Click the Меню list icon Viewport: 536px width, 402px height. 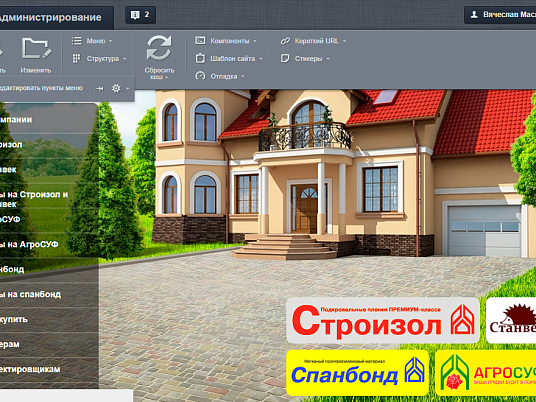click(x=77, y=41)
